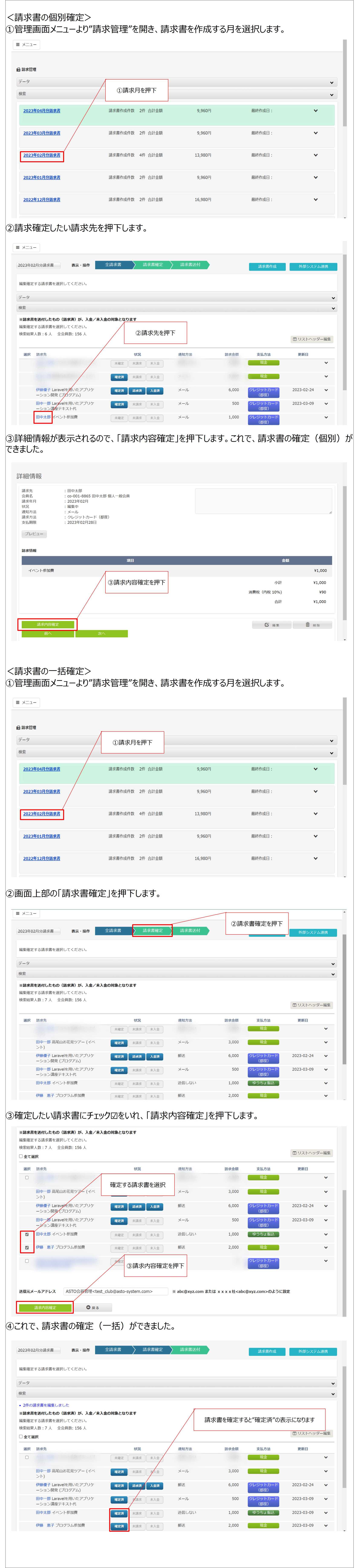Tick the checkbox below 伊藤 恵子 row in step ③
Screen dimensions: 358x1568
[x=27, y=1261]
